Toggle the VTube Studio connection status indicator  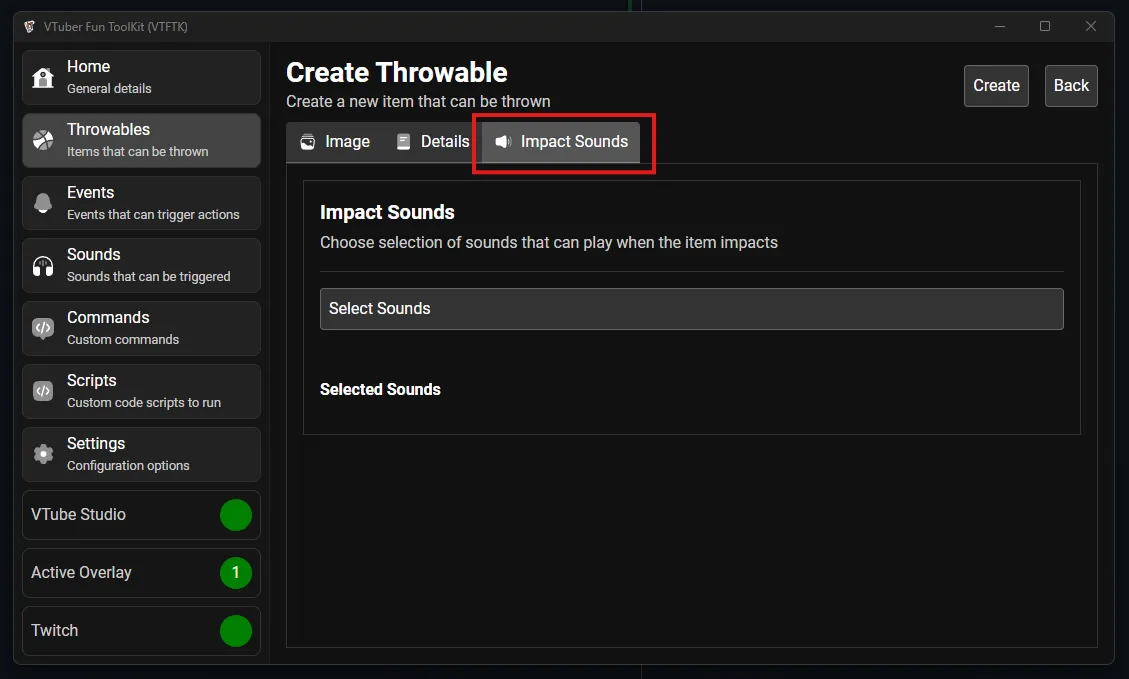point(236,515)
